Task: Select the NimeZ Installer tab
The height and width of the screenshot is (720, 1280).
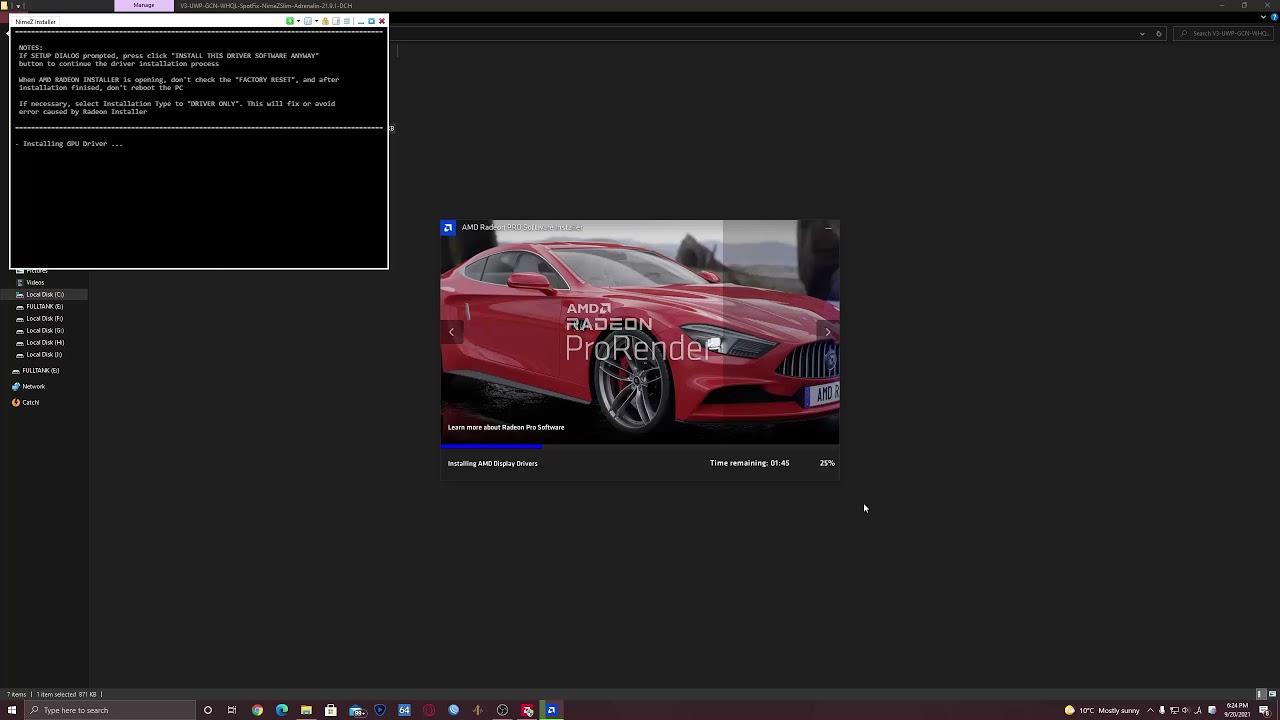Action: pos(36,21)
